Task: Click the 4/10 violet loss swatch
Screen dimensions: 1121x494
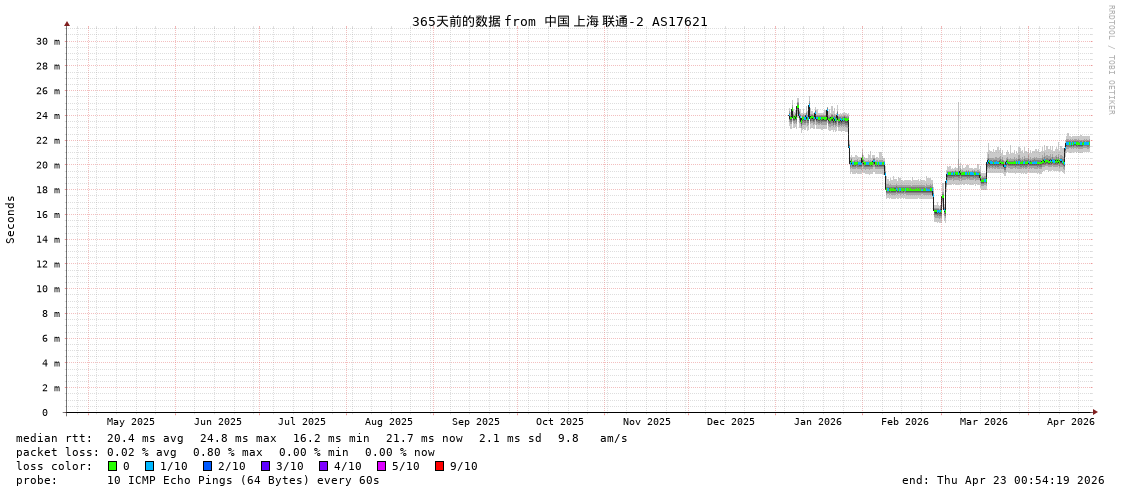Action: (323, 466)
